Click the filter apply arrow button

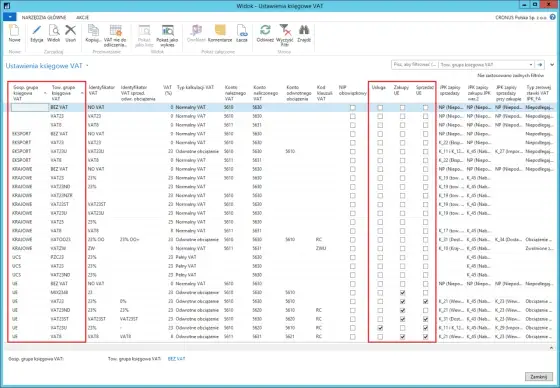[x=540, y=65]
